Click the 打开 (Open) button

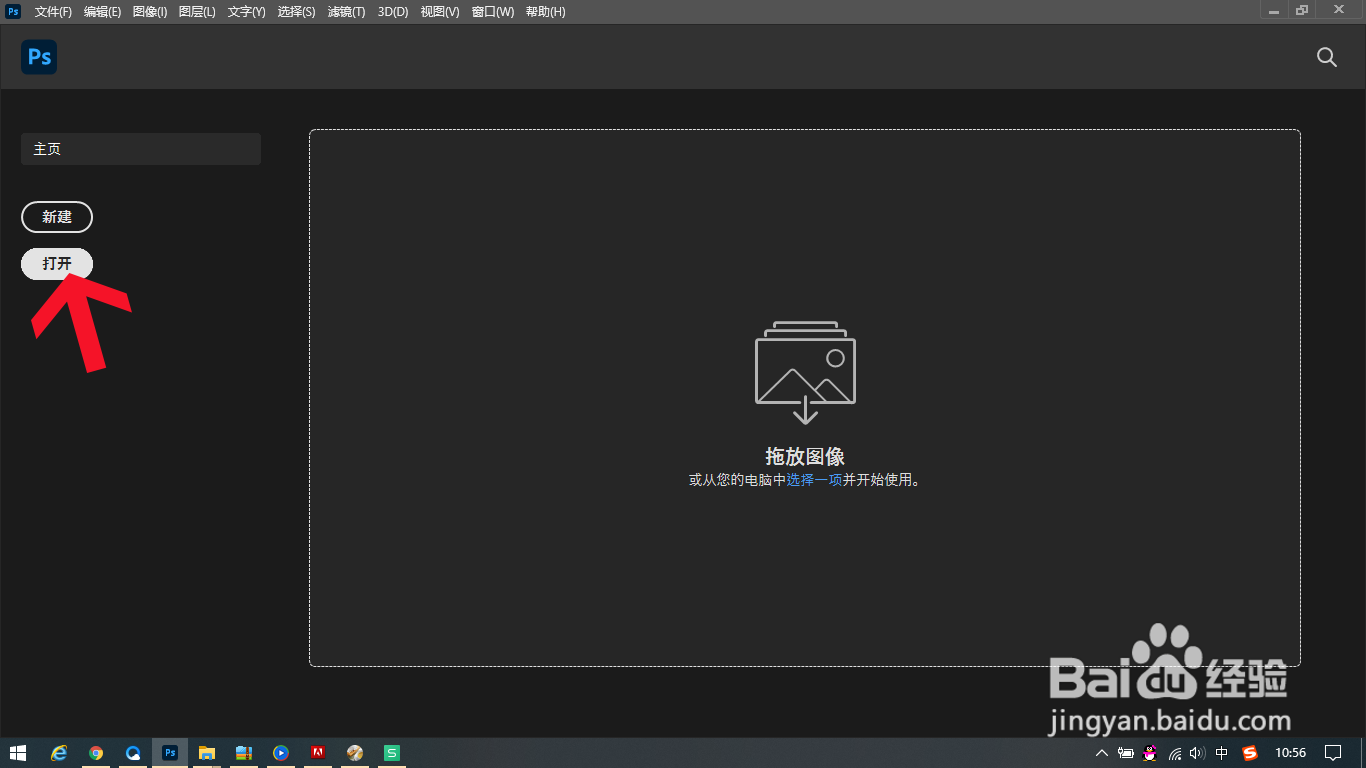[x=56, y=264]
